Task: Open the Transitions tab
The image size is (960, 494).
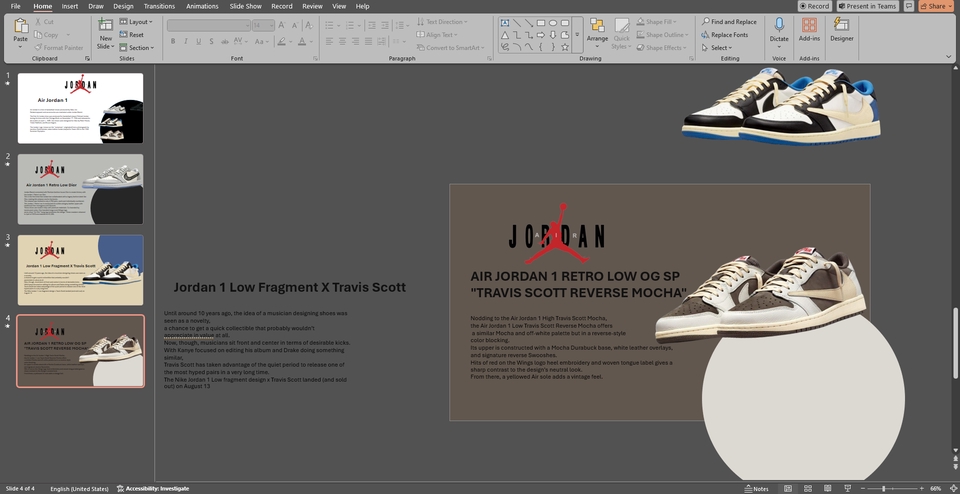Action: point(159,6)
